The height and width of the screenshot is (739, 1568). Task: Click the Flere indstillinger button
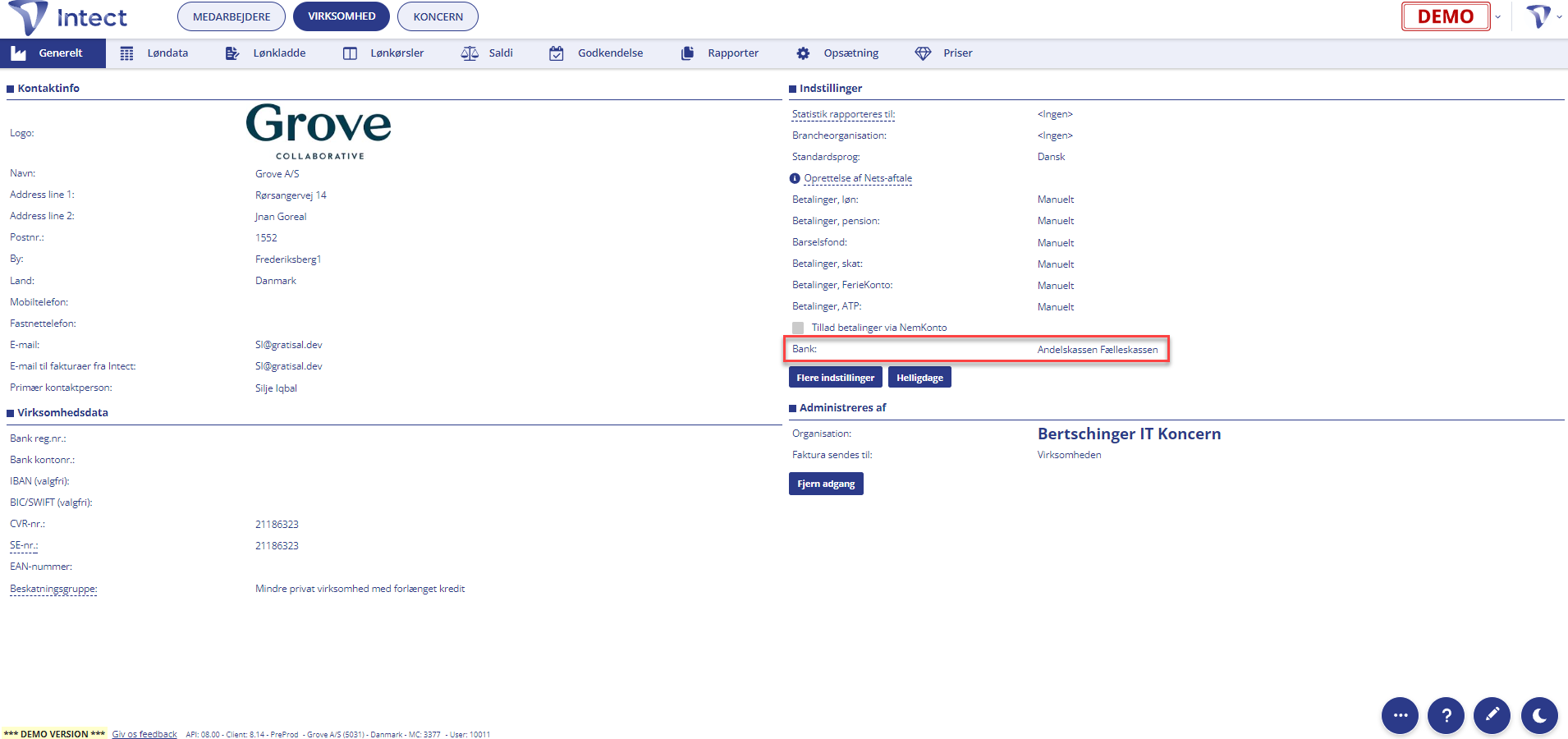[836, 378]
